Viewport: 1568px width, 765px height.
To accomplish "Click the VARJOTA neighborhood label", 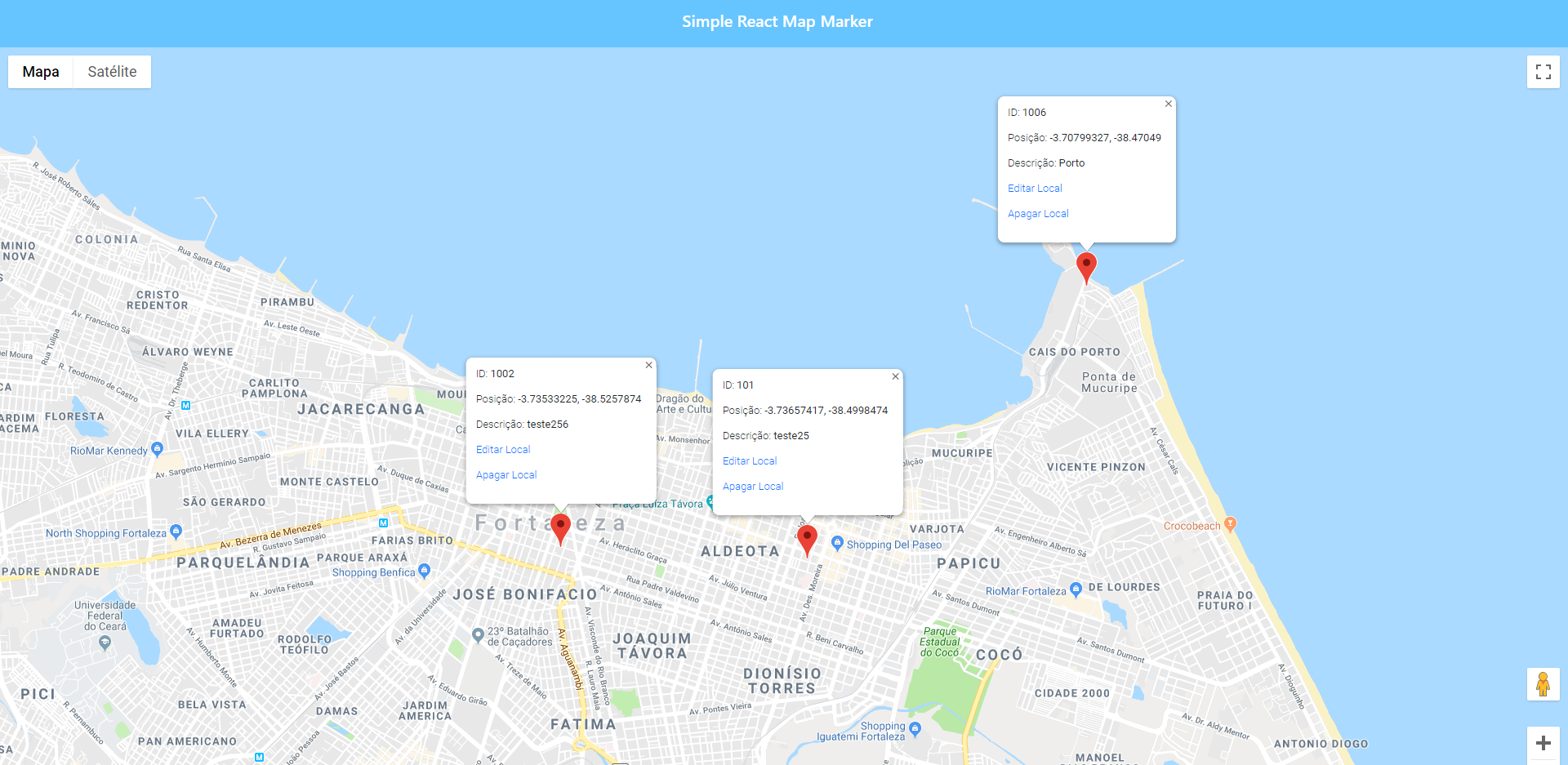I will 937,529.
